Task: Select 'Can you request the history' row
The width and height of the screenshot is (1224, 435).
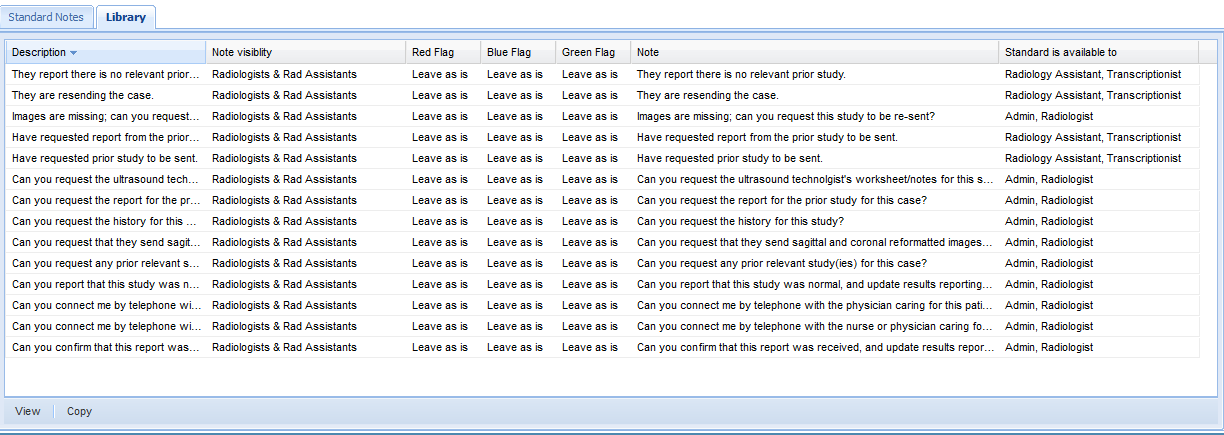Action: (104, 221)
